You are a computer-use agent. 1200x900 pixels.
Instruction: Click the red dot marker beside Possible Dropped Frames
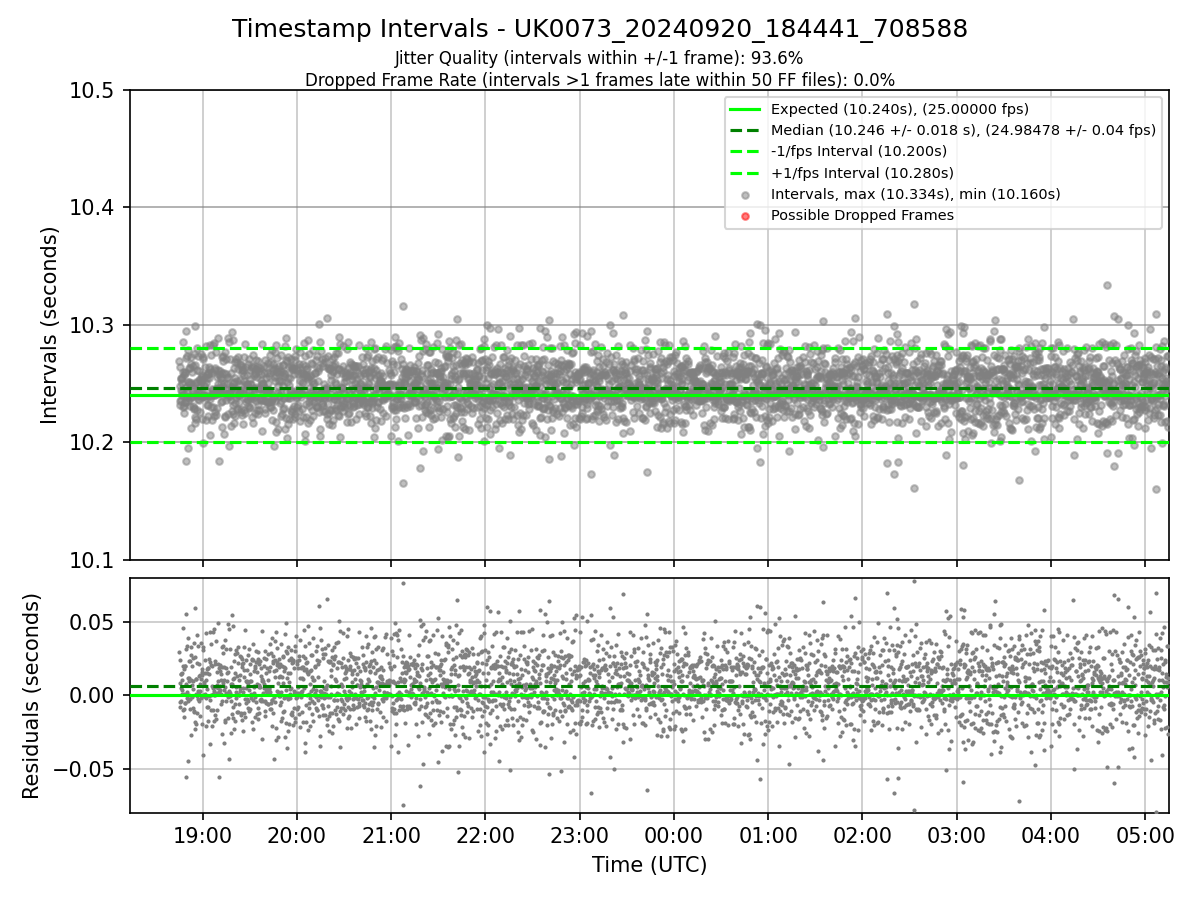(x=745, y=216)
